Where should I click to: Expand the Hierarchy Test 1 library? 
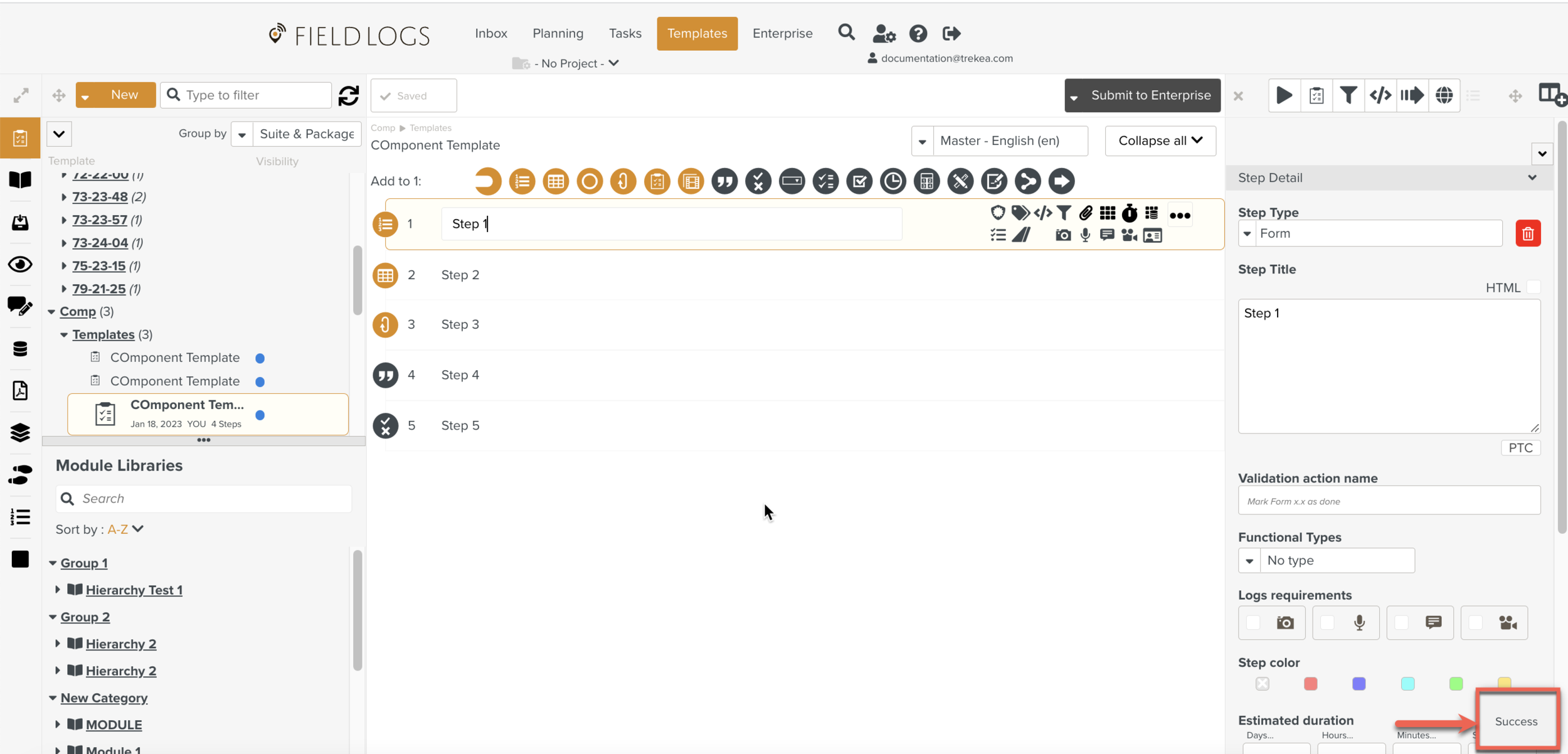[58, 590]
